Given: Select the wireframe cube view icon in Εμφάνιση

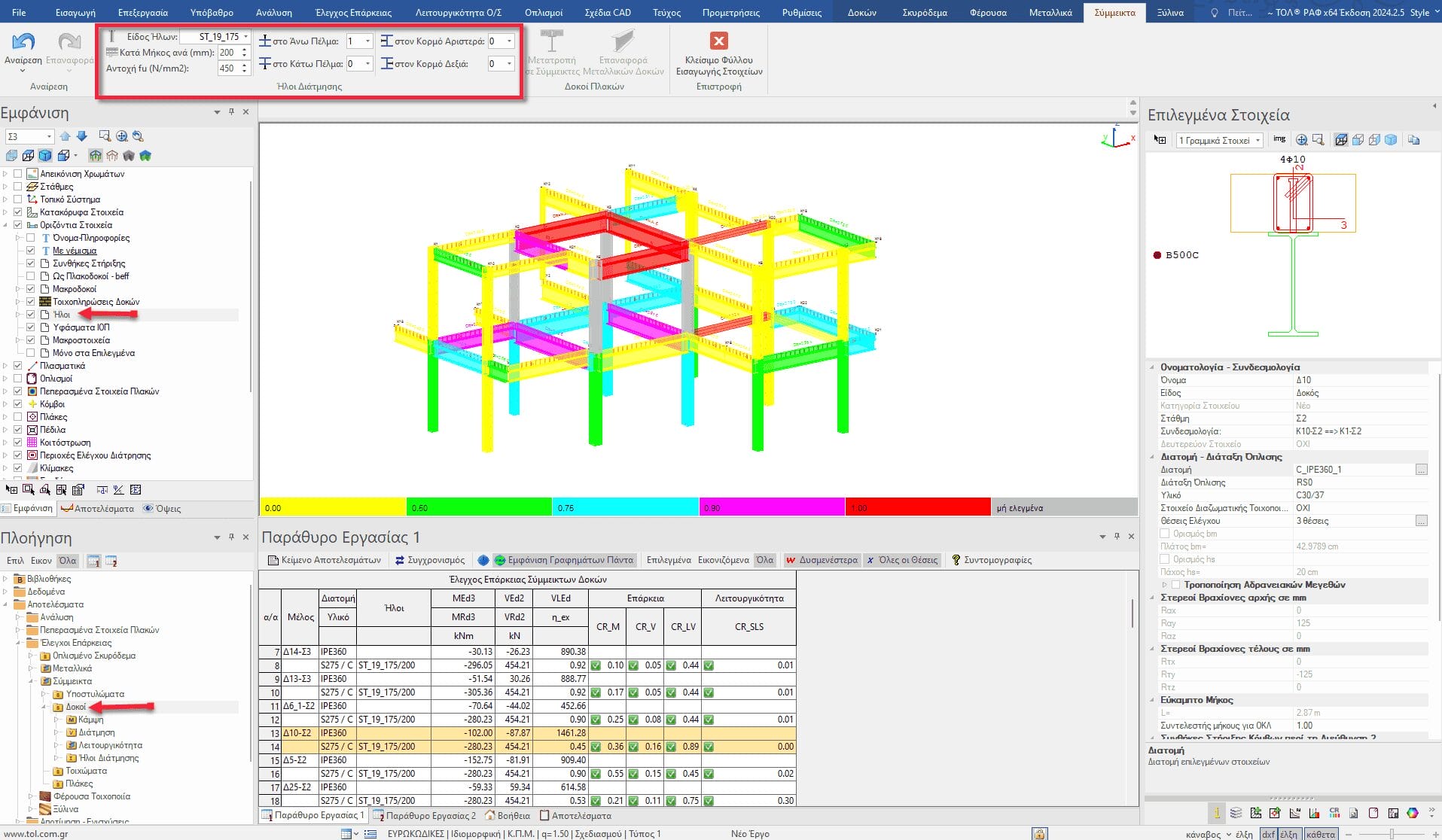Looking at the screenshot, I should point(28,156).
